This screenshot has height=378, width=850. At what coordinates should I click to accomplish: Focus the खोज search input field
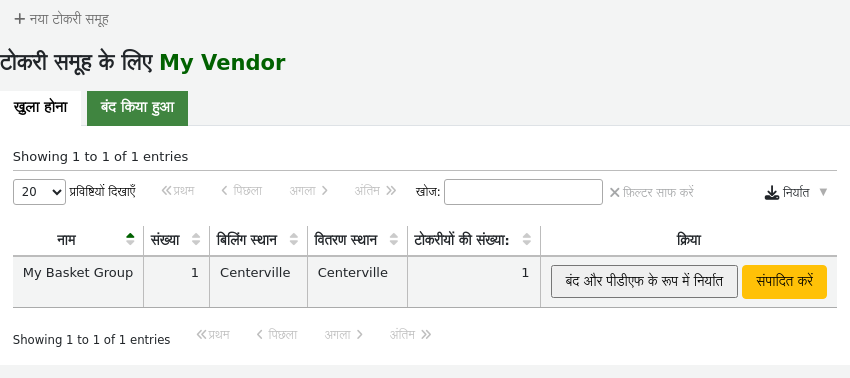(523, 192)
